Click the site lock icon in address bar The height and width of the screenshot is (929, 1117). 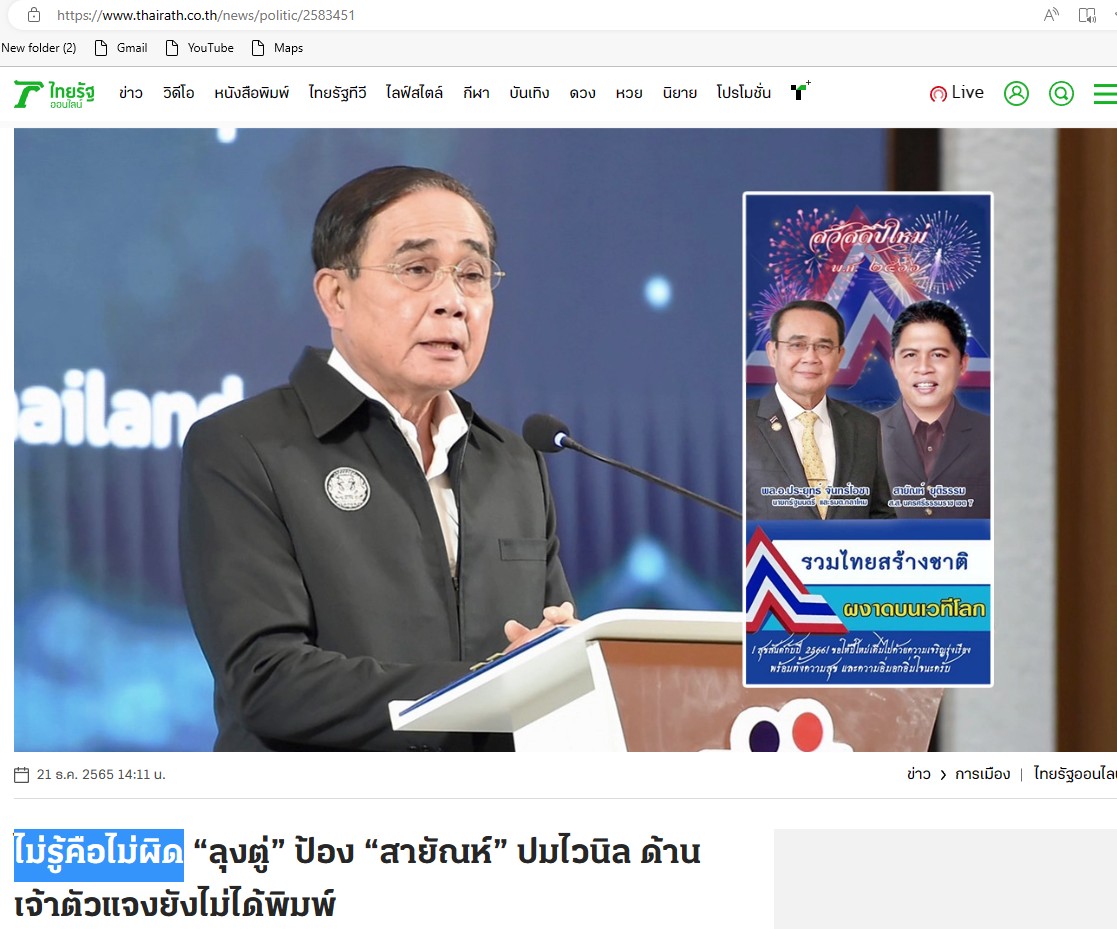[33, 15]
